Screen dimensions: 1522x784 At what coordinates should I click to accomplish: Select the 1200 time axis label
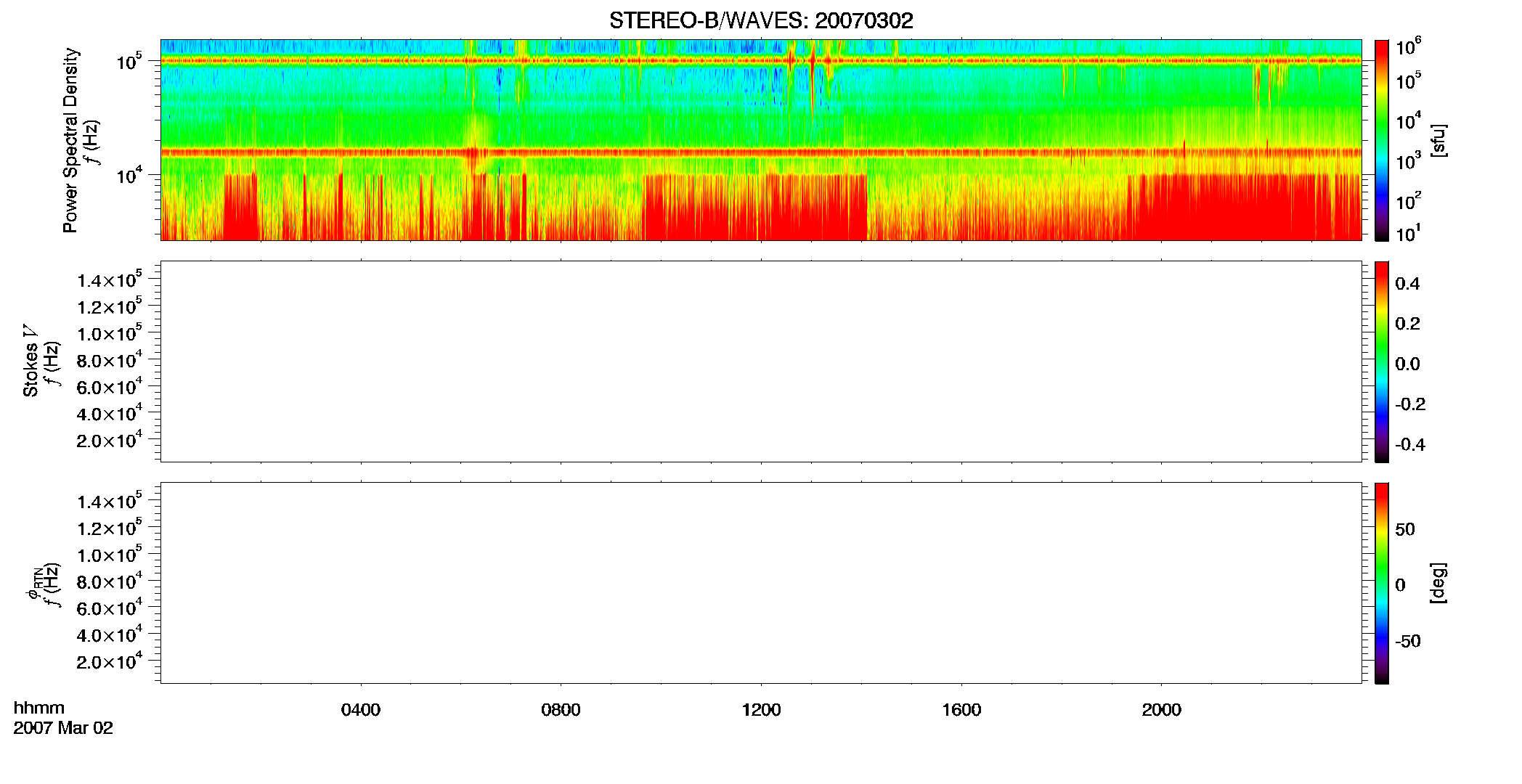(761, 710)
